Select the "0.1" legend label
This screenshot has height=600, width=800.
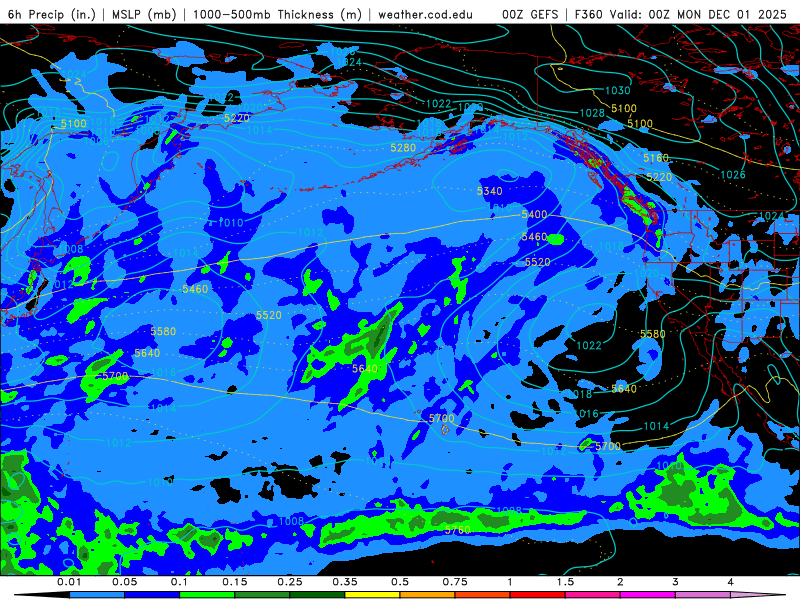180,582
